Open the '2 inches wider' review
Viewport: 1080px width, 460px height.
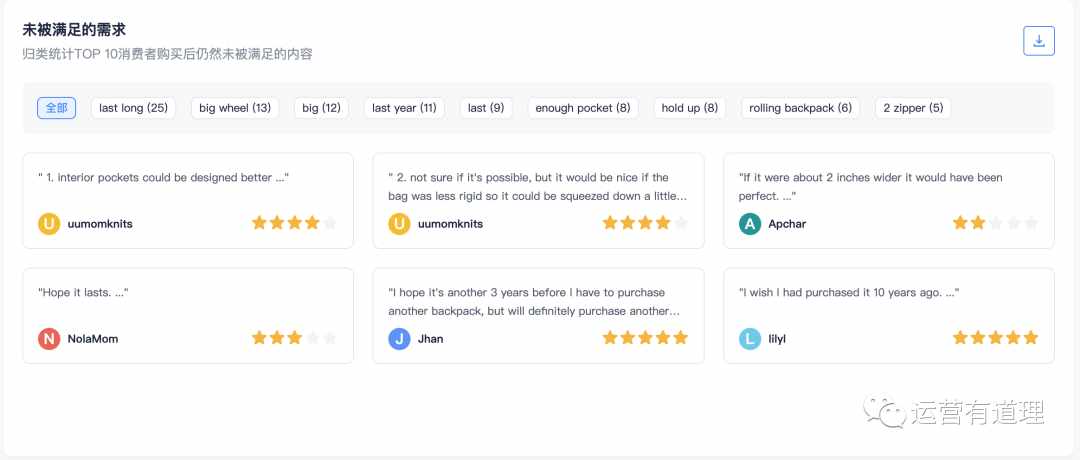coord(889,200)
